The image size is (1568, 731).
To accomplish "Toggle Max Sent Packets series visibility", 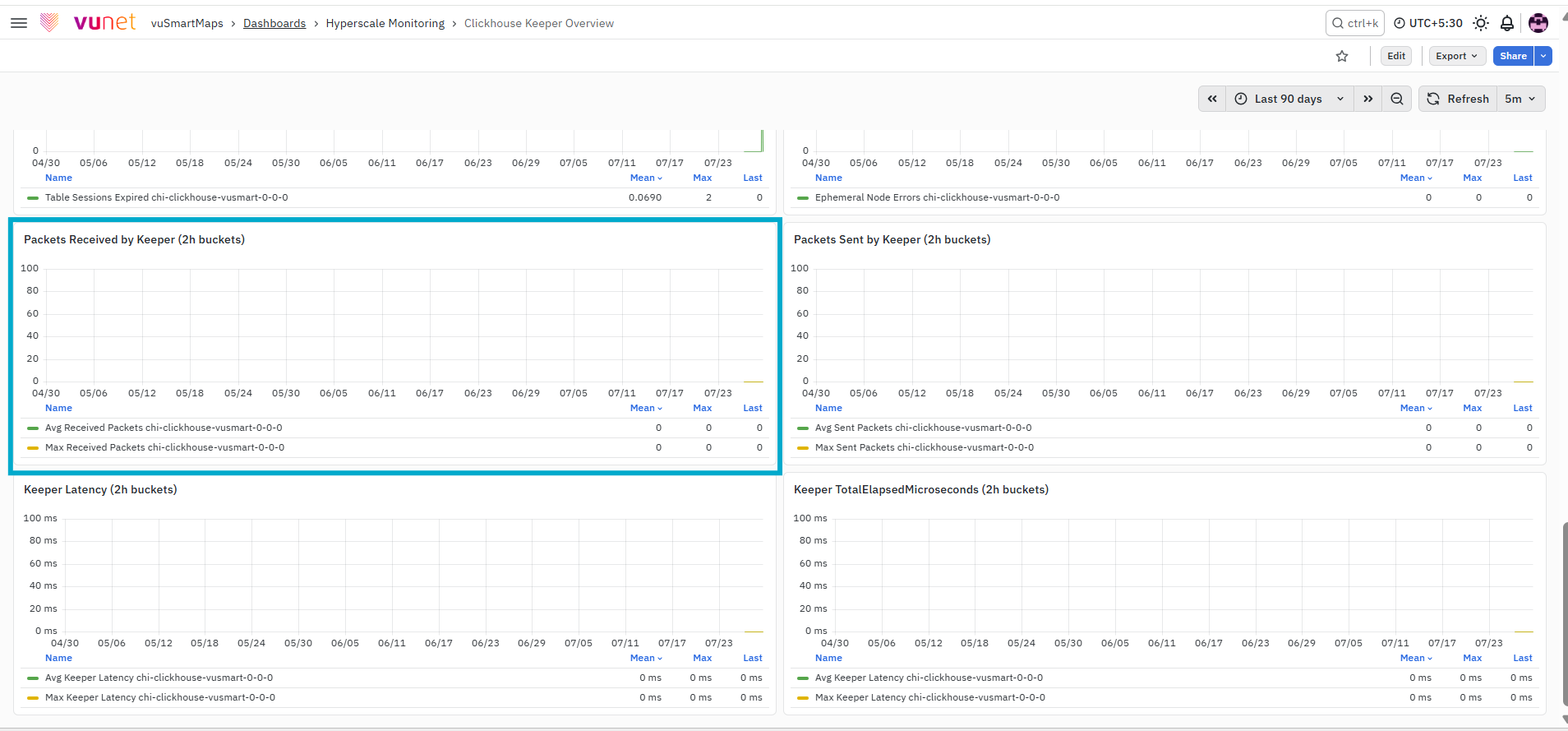I will 925,447.
